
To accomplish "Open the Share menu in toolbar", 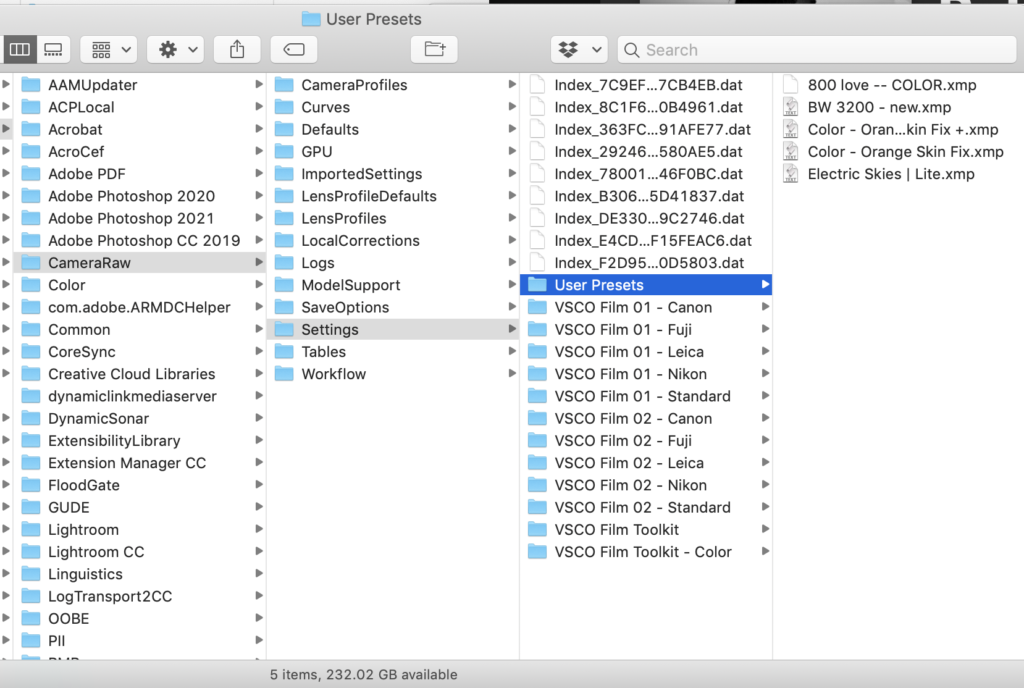I will (237, 49).
